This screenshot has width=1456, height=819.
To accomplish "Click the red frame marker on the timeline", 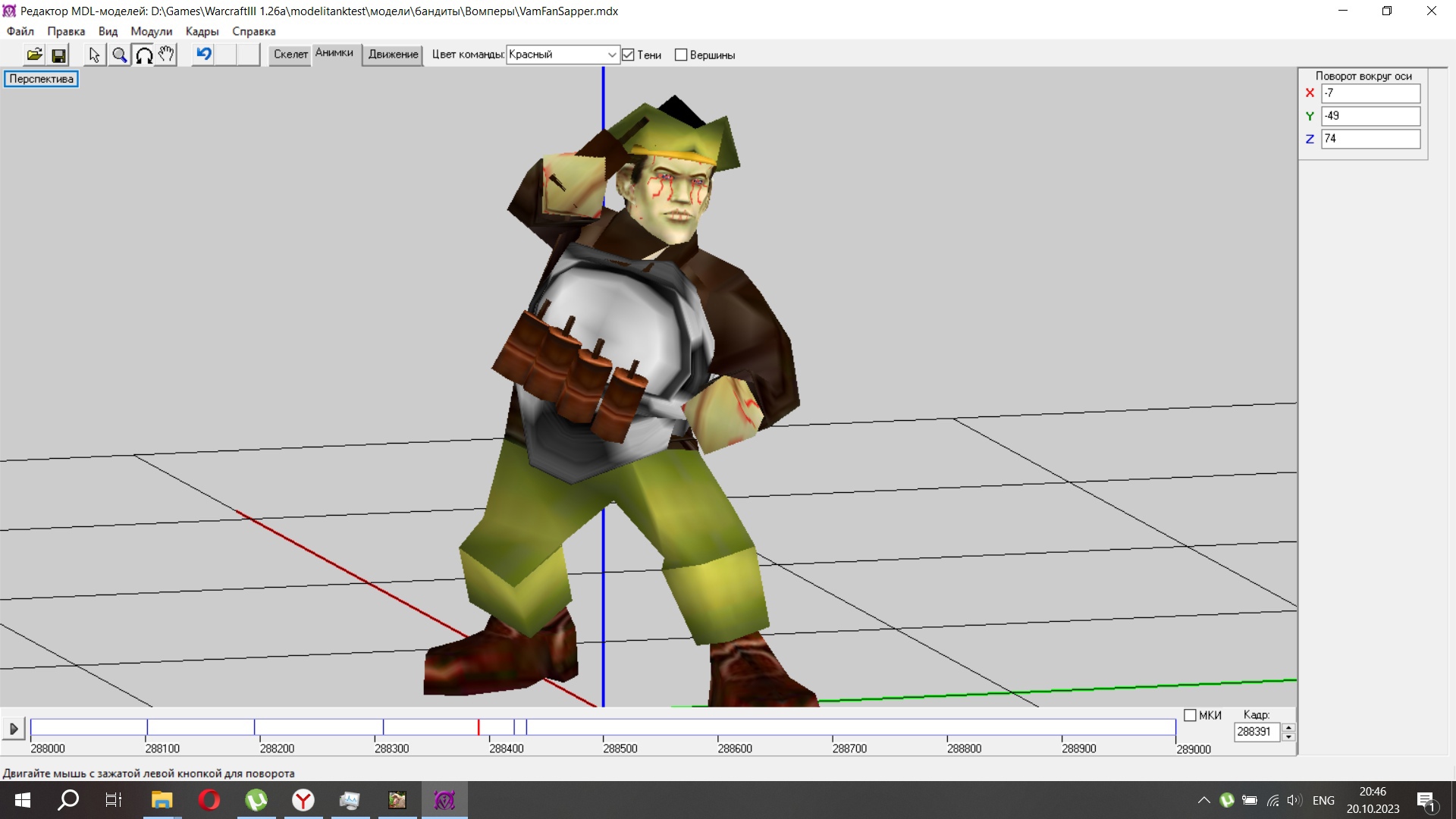I will [479, 727].
